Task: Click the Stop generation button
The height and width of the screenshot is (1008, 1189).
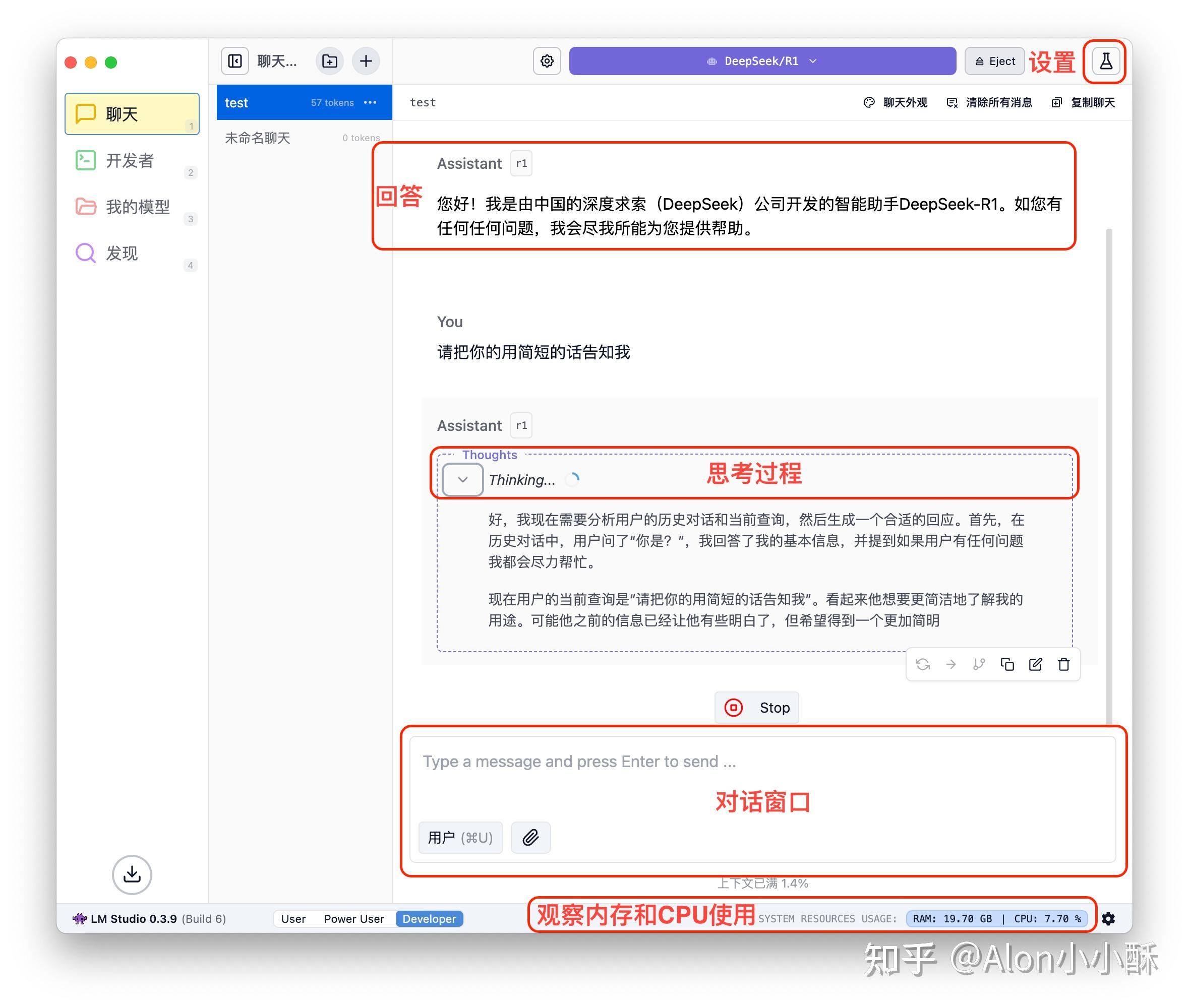Action: point(756,708)
